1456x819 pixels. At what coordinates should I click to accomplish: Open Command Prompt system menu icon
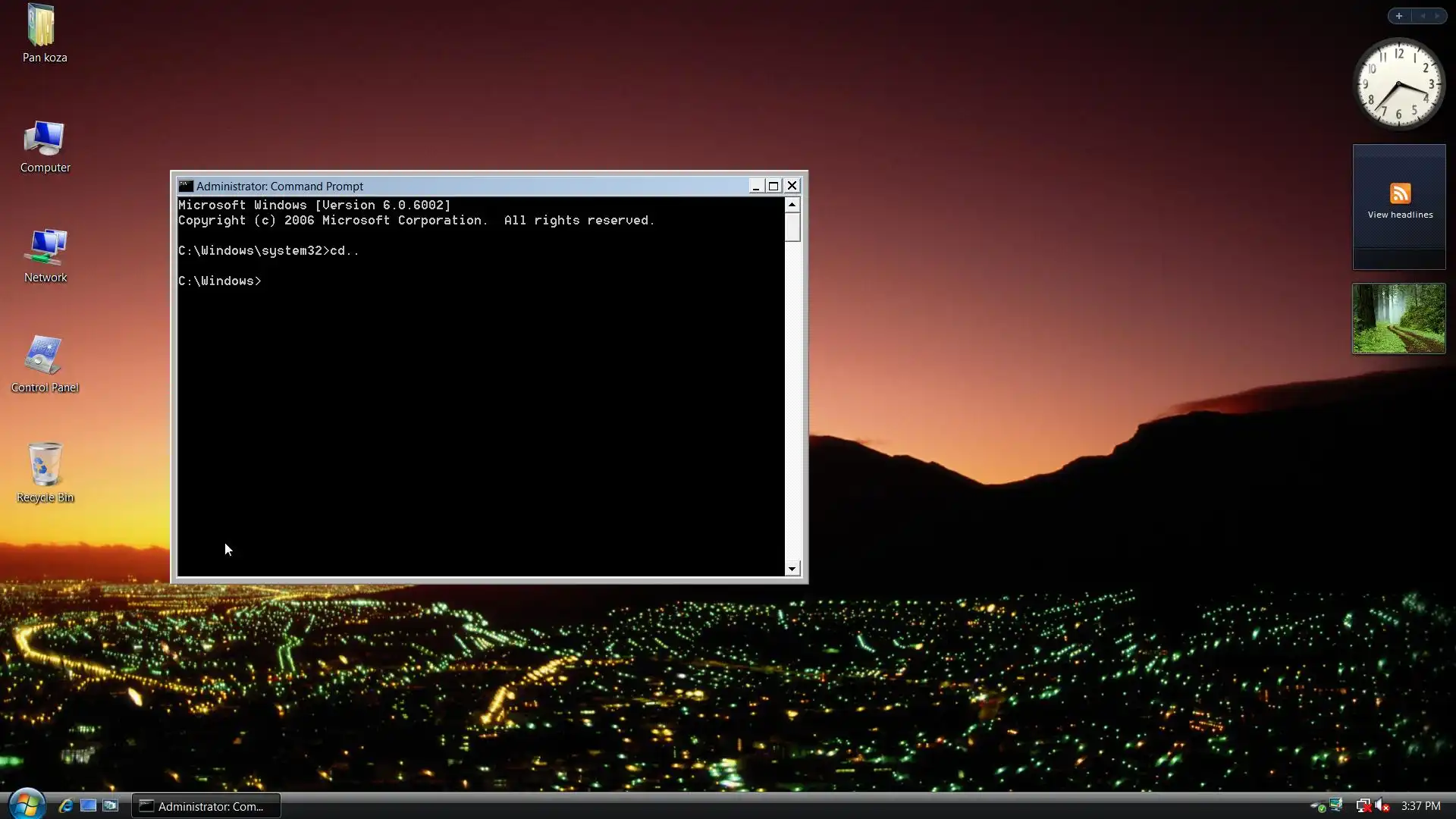click(x=186, y=186)
